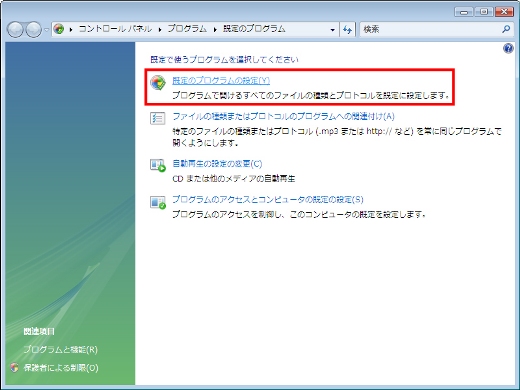520x390 pixels.
Task: Open プログラムのアクセスとコンピュータの既定の設定(S) link
Action: (x=268, y=199)
